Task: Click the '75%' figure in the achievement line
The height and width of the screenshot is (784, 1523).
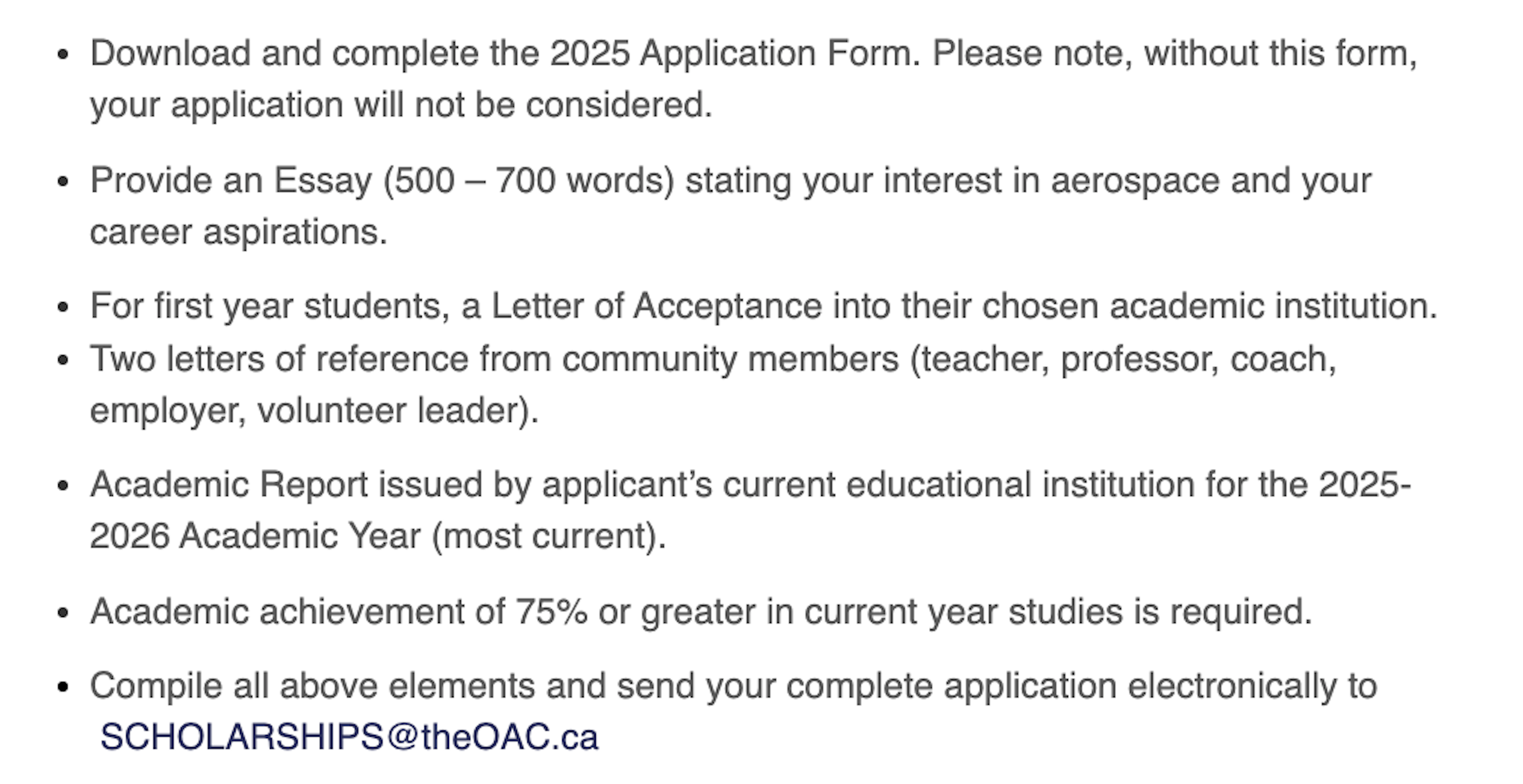Action: (x=551, y=611)
